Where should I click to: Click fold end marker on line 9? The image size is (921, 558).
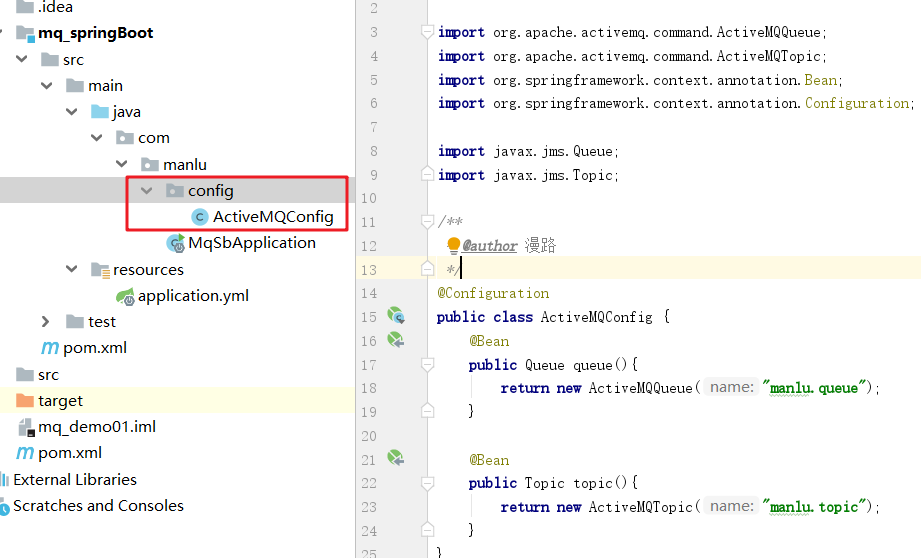click(428, 174)
